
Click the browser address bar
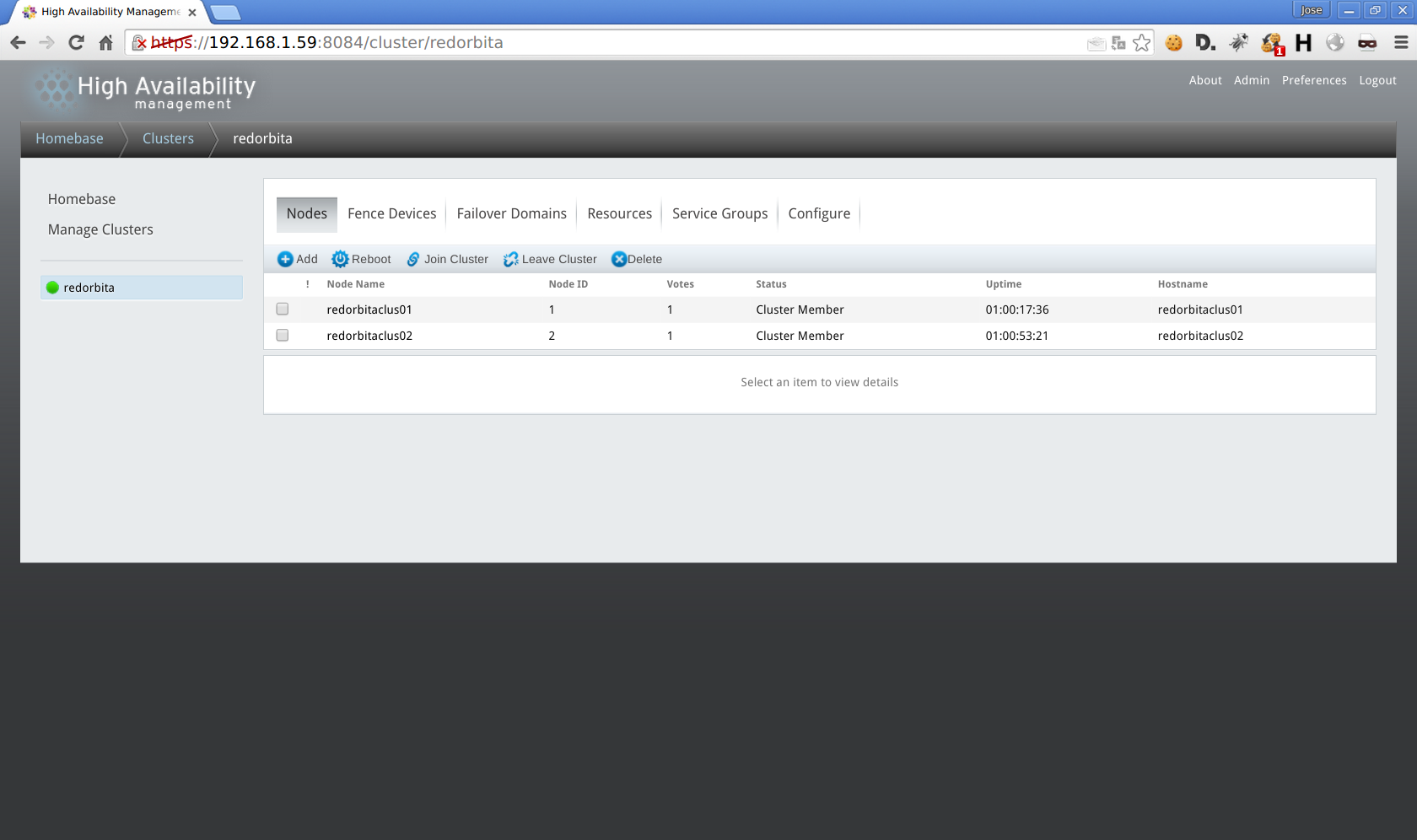(590, 43)
